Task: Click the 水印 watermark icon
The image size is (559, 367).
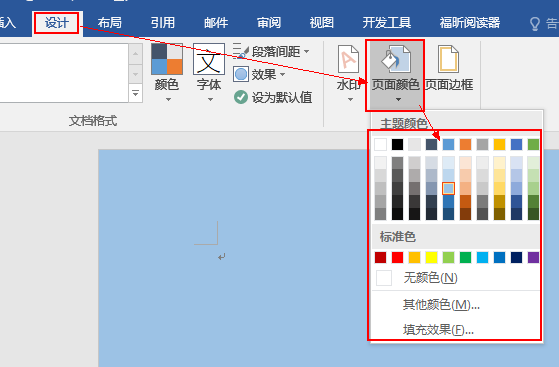Action: [x=348, y=59]
